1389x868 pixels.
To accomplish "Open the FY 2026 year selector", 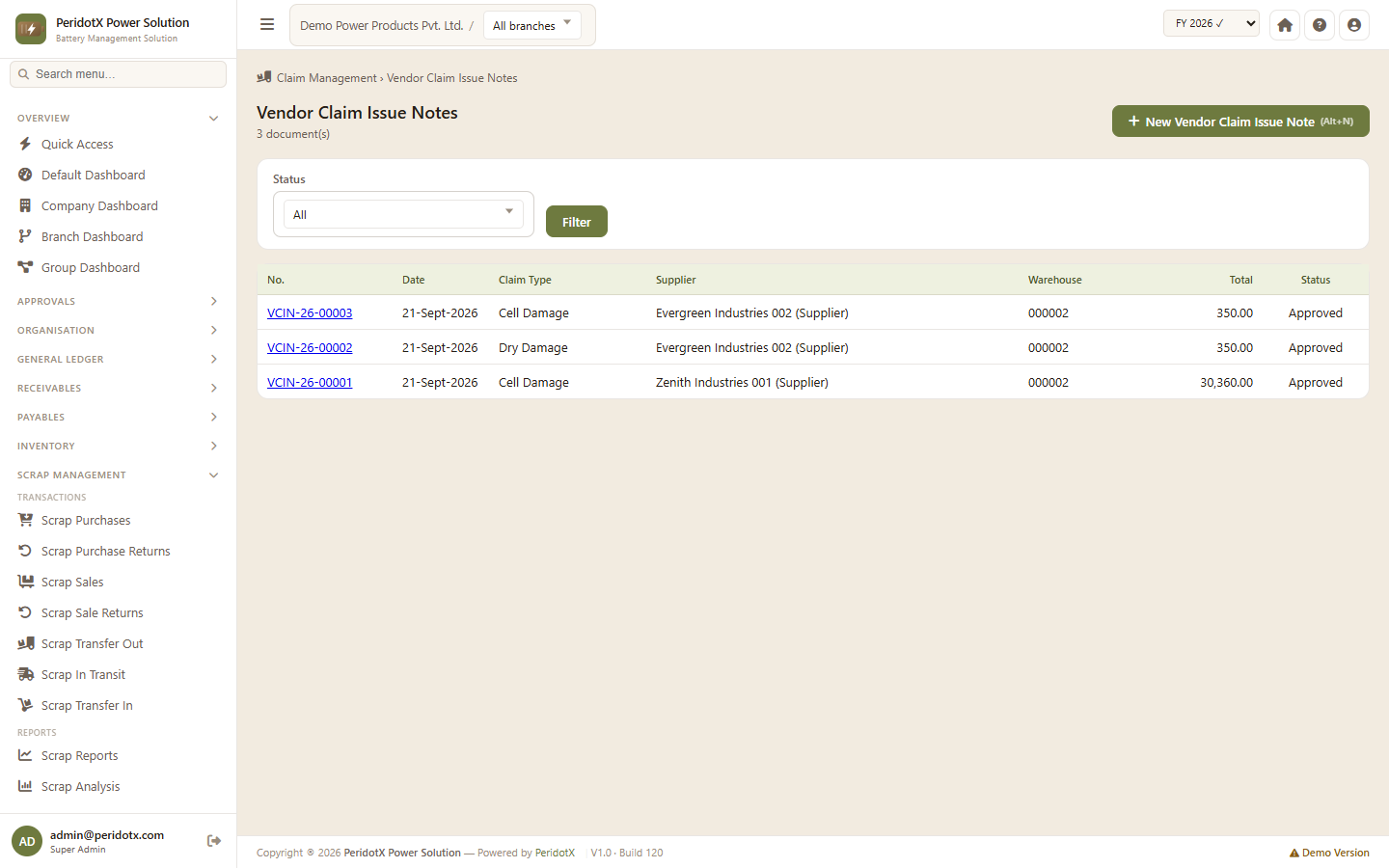I will 1212,24.
